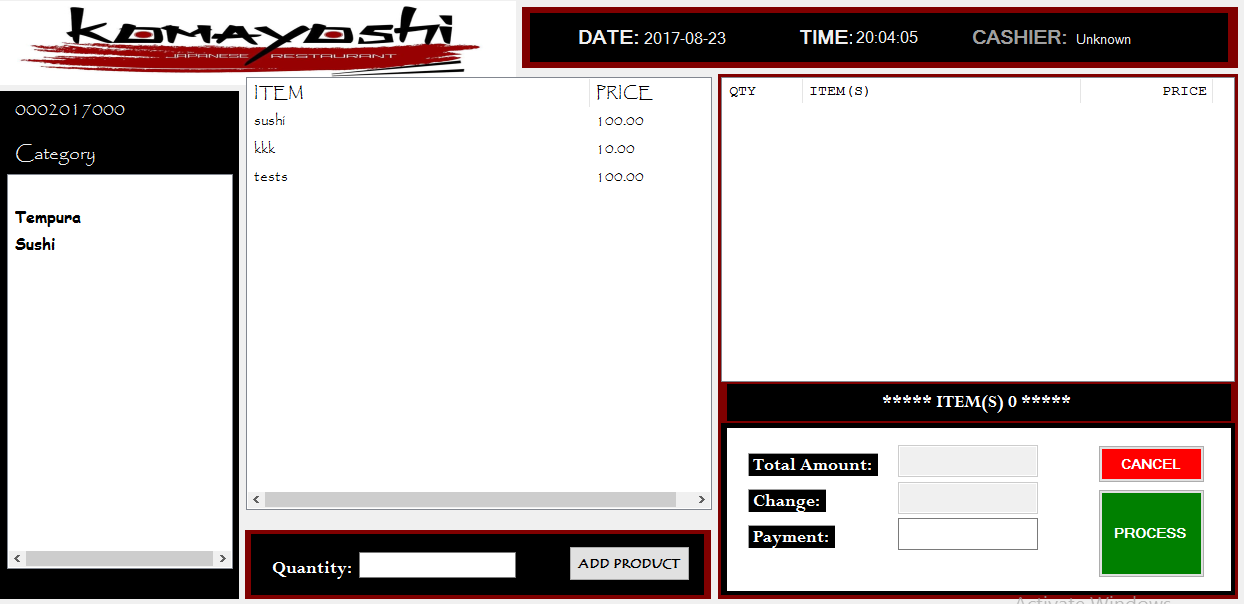This screenshot has width=1244, height=604.
Task: Select the Sushi category
Action: tap(35, 245)
